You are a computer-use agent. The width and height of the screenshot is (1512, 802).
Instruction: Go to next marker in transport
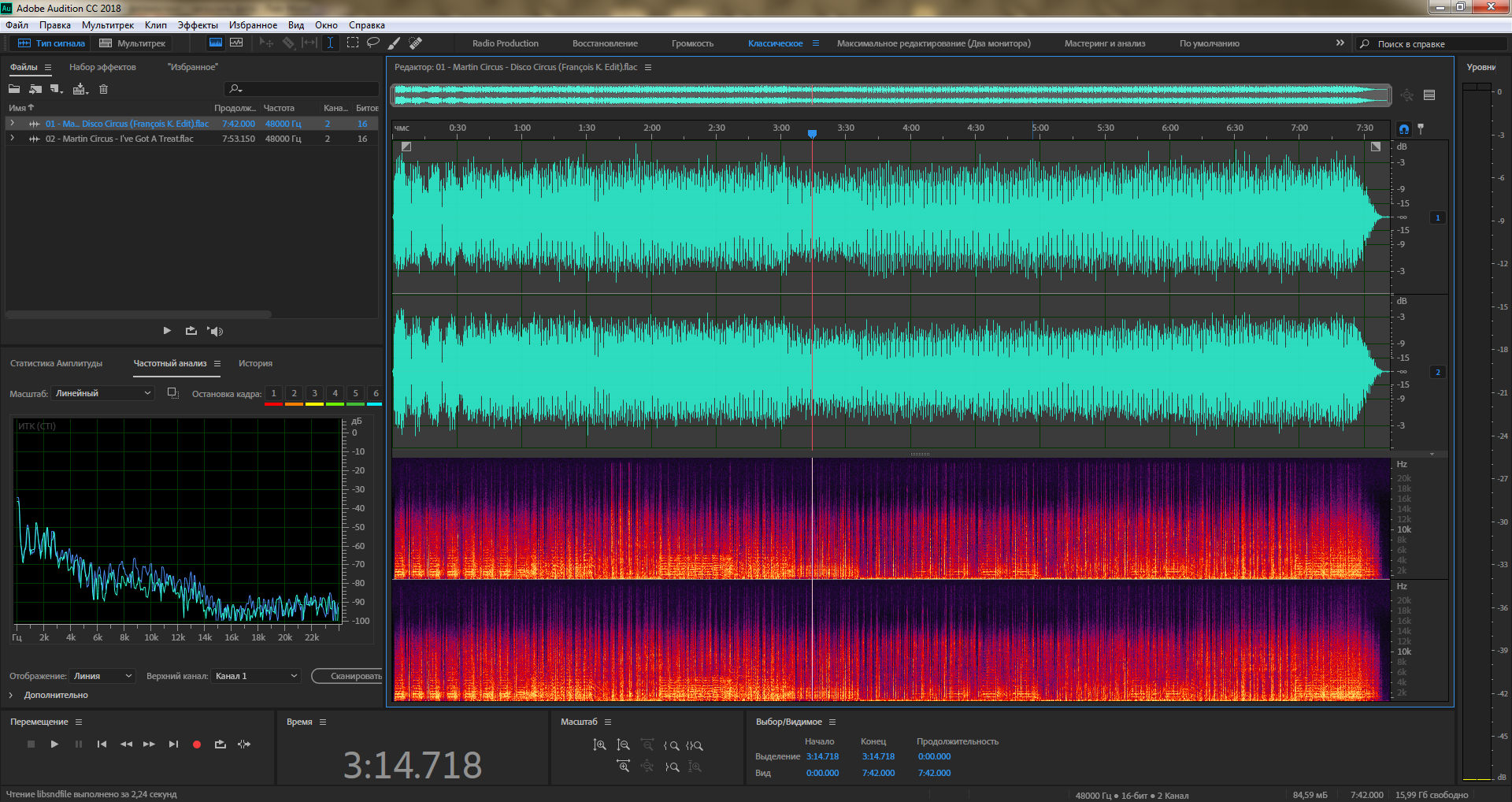click(173, 744)
